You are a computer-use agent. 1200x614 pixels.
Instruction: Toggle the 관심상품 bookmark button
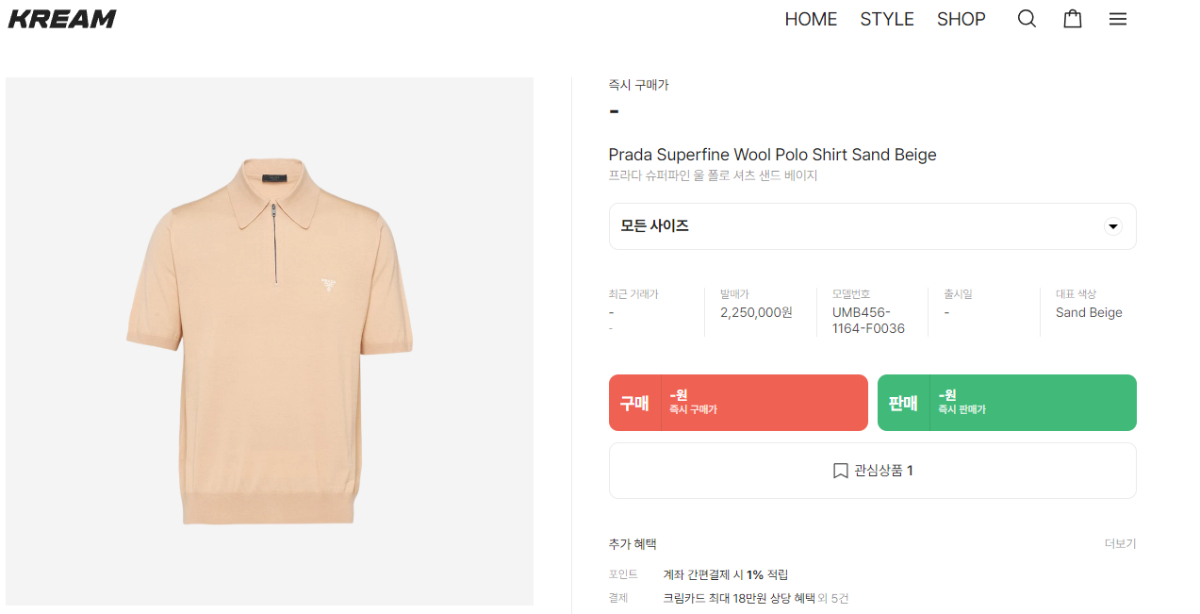coord(872,470)
